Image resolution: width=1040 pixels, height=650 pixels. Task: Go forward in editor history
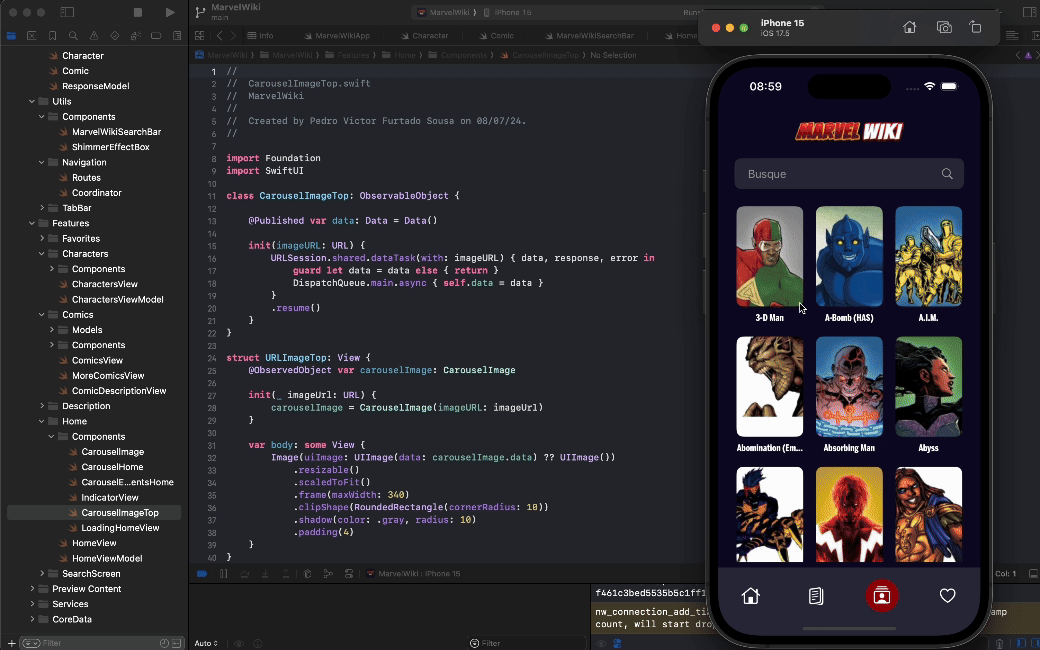pyautogui.click(x=233, y=36)
